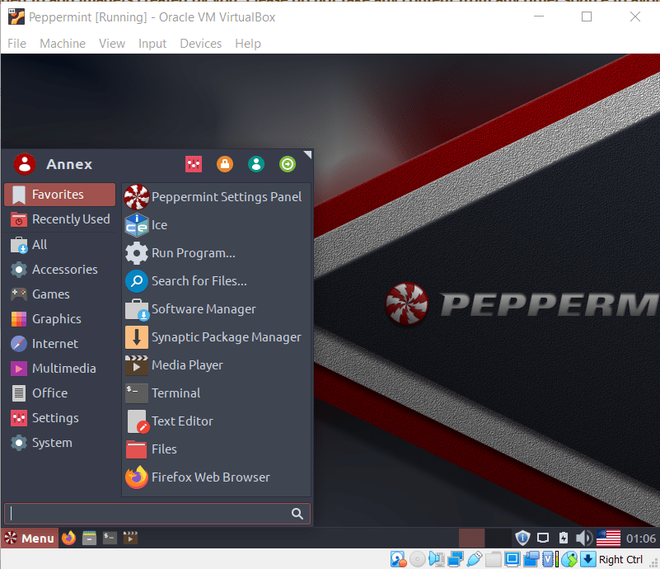
Task: Click the Right Ctrl host key indicator
Action: [x=620, y=559]
